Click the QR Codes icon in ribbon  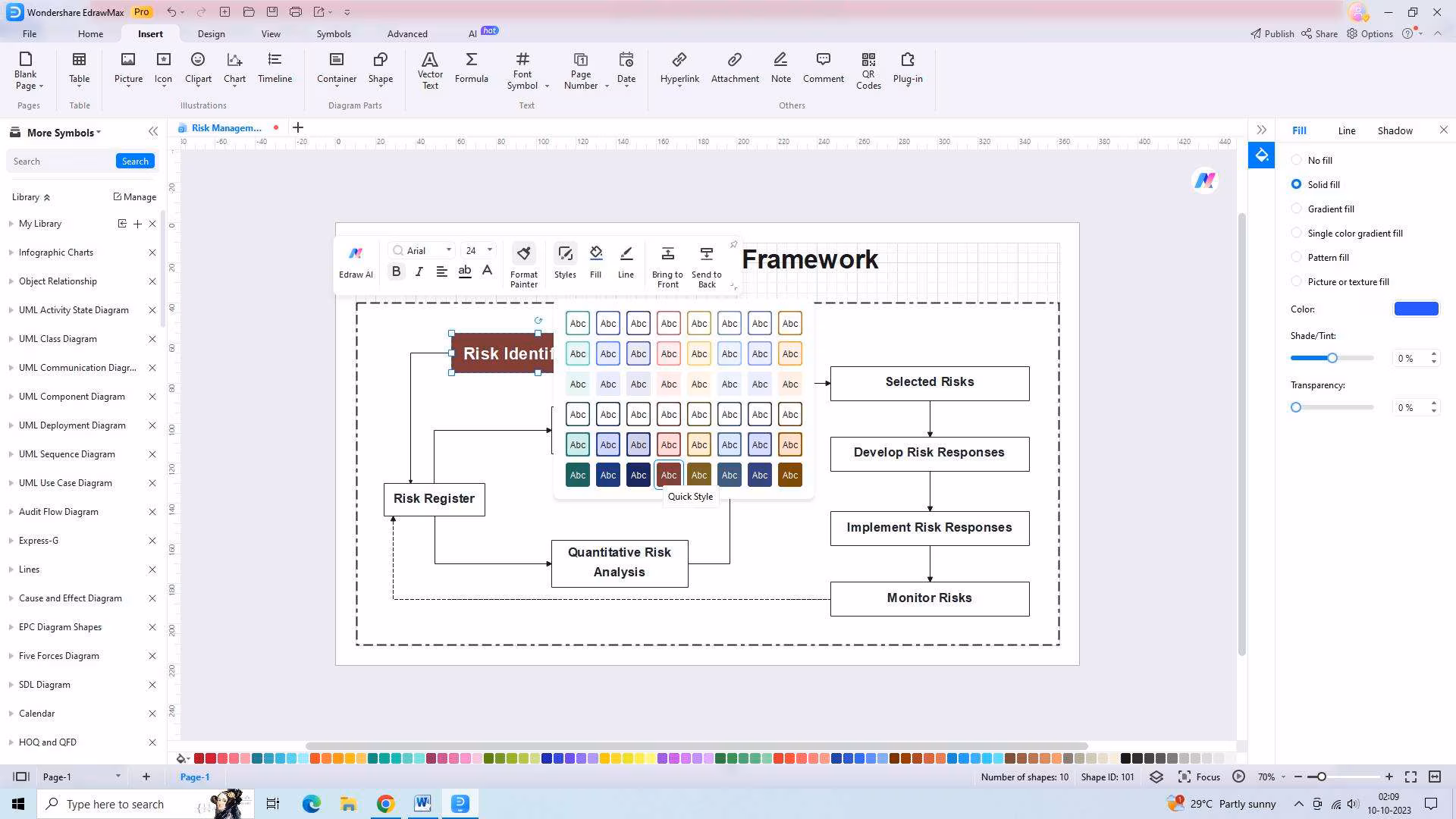868,71
